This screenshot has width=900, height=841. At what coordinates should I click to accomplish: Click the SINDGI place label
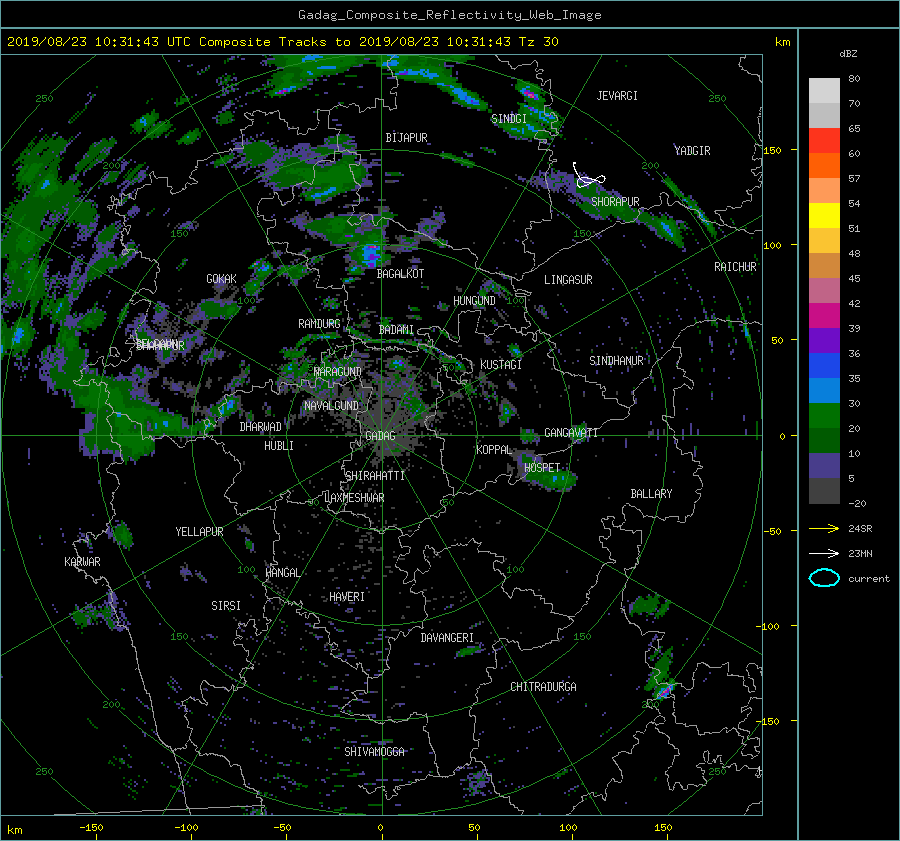(509, 119)
